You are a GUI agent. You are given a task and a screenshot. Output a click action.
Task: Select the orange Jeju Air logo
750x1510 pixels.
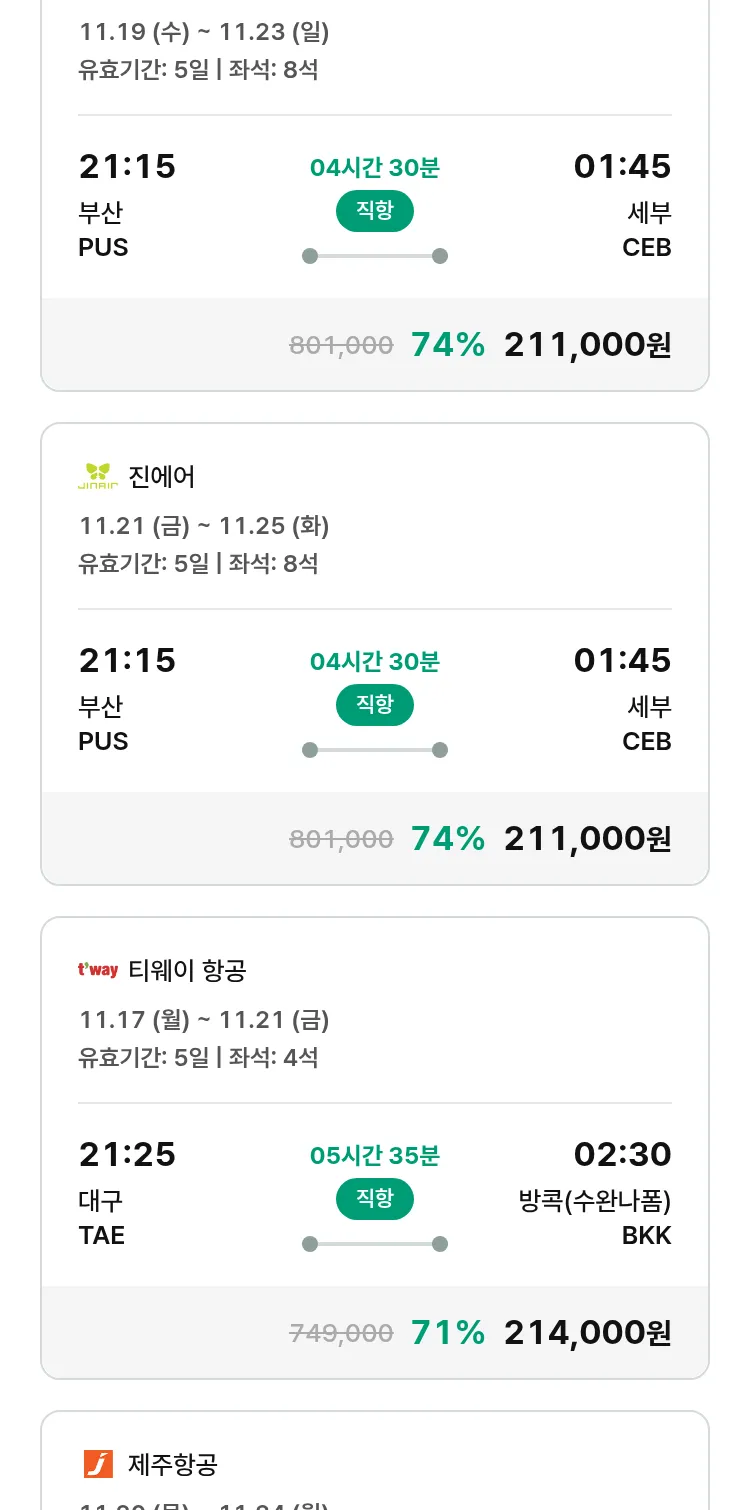tap(98, 1464)
